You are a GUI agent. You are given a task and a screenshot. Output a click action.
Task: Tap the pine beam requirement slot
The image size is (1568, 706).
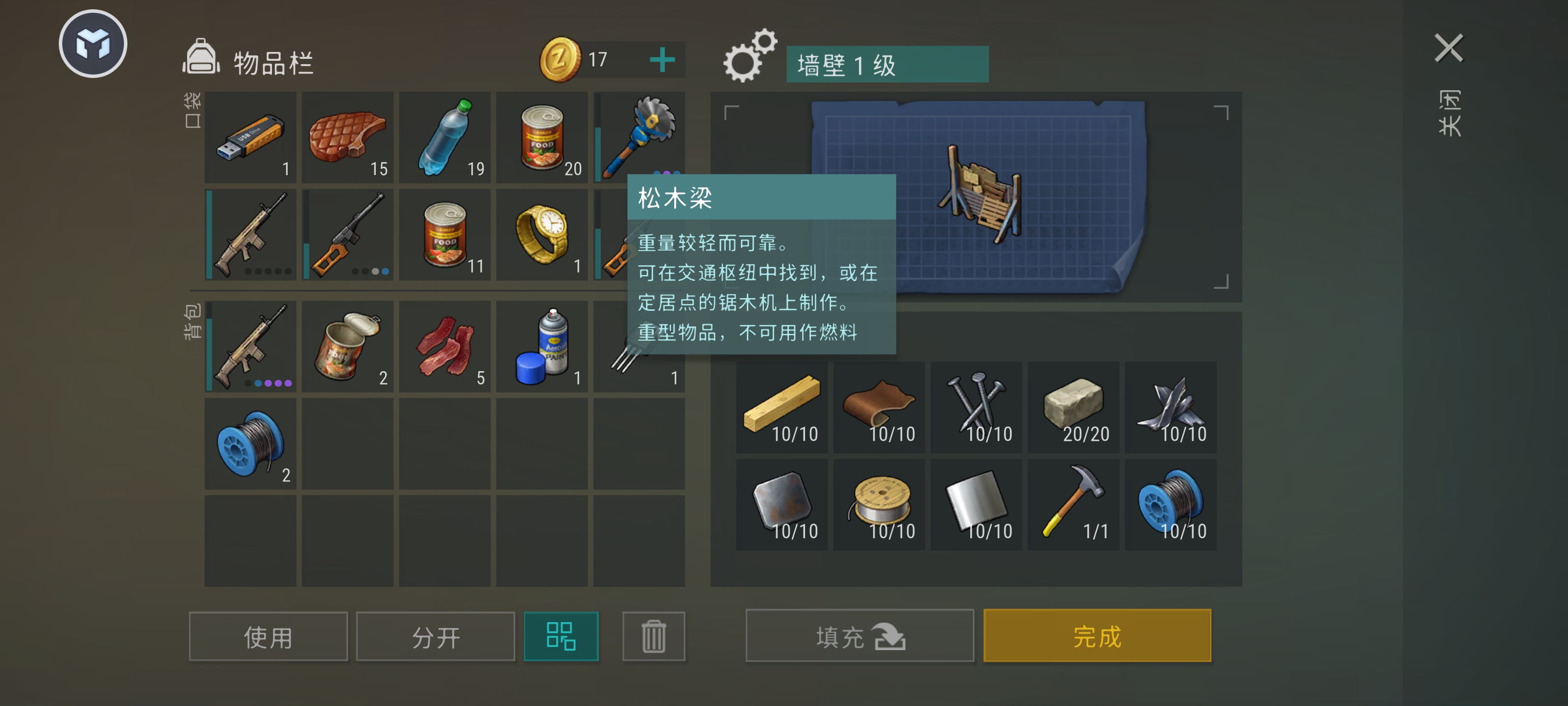pyautogui.click(x=782, y=407)
